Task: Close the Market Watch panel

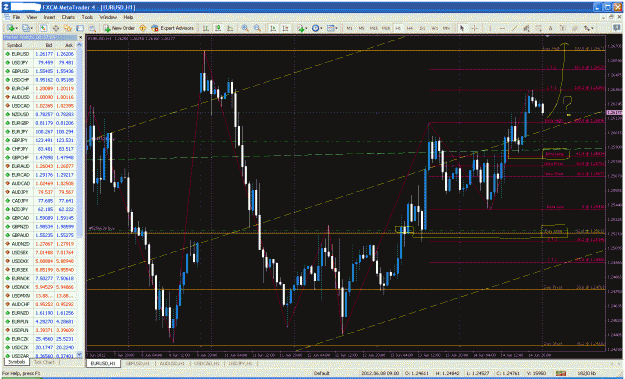Action: pyautogui.click(x=80, y=37)
